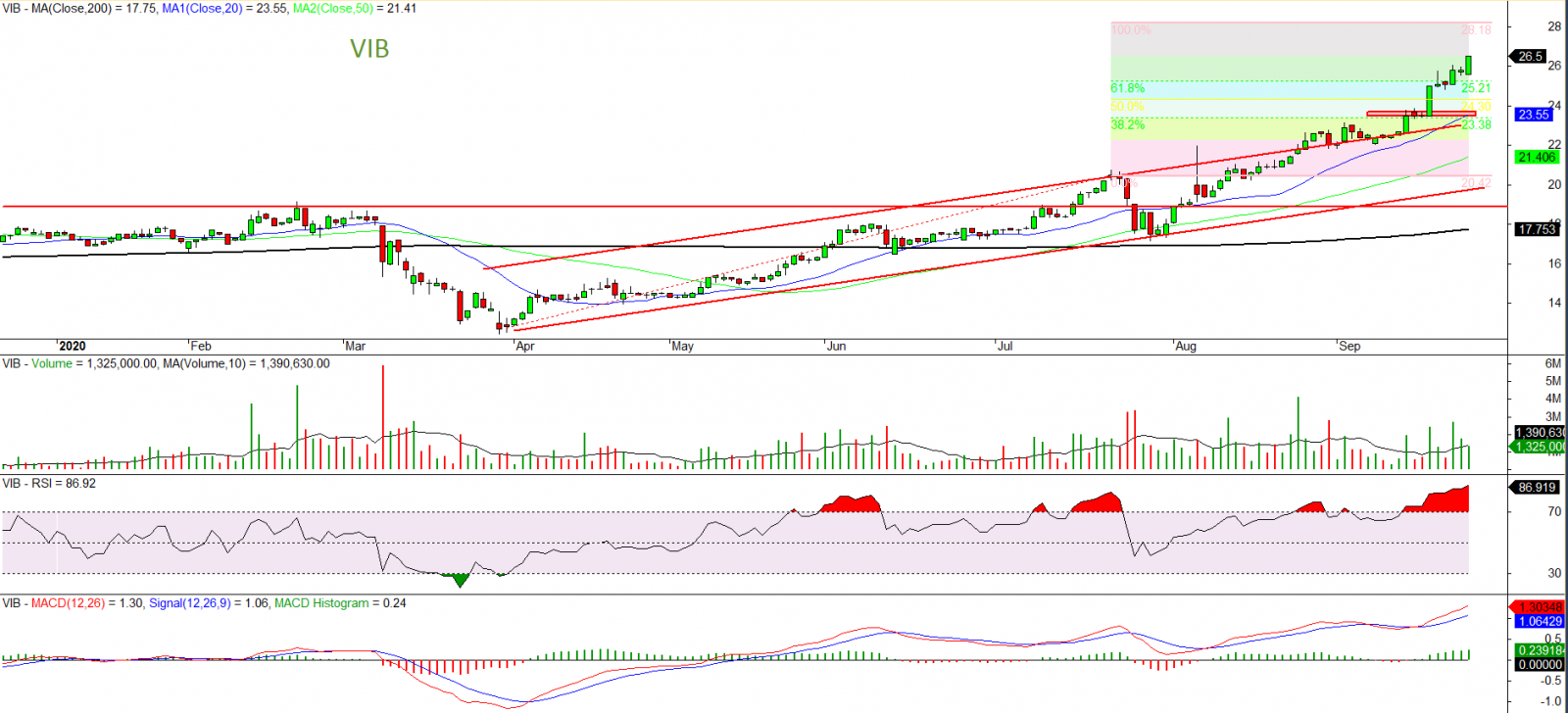Select the 61.8% Fibonacci level label

pos(1127,88)
